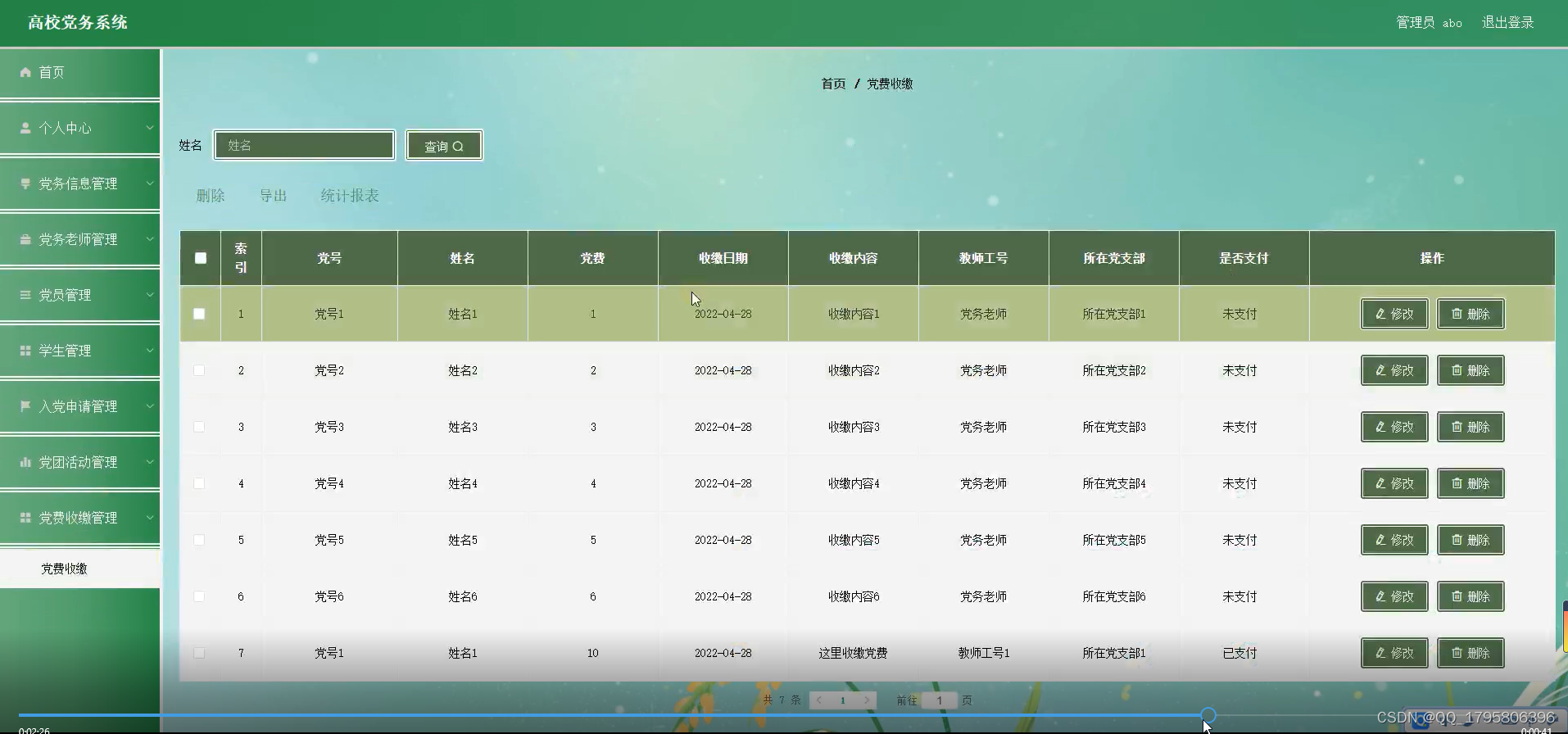Click the pencil icon in row 4's 修改

coord(1380,483)
